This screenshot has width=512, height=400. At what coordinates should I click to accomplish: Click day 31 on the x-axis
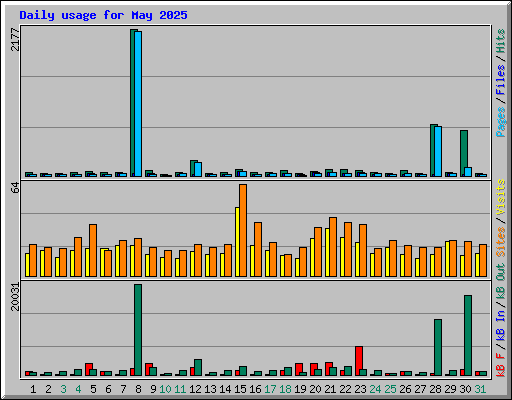point(480,389)
